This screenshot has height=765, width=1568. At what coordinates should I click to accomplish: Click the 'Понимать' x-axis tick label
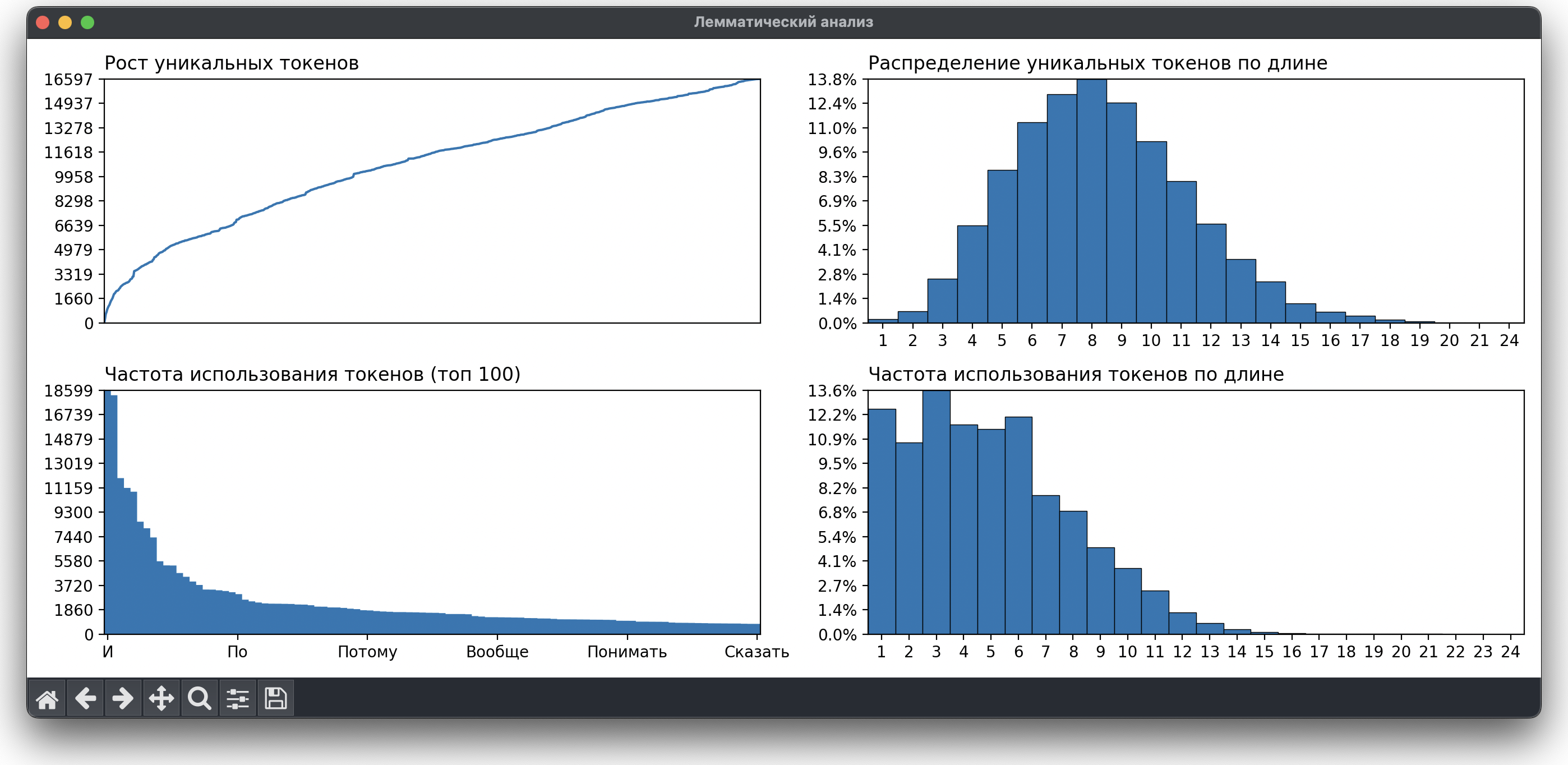626,652
